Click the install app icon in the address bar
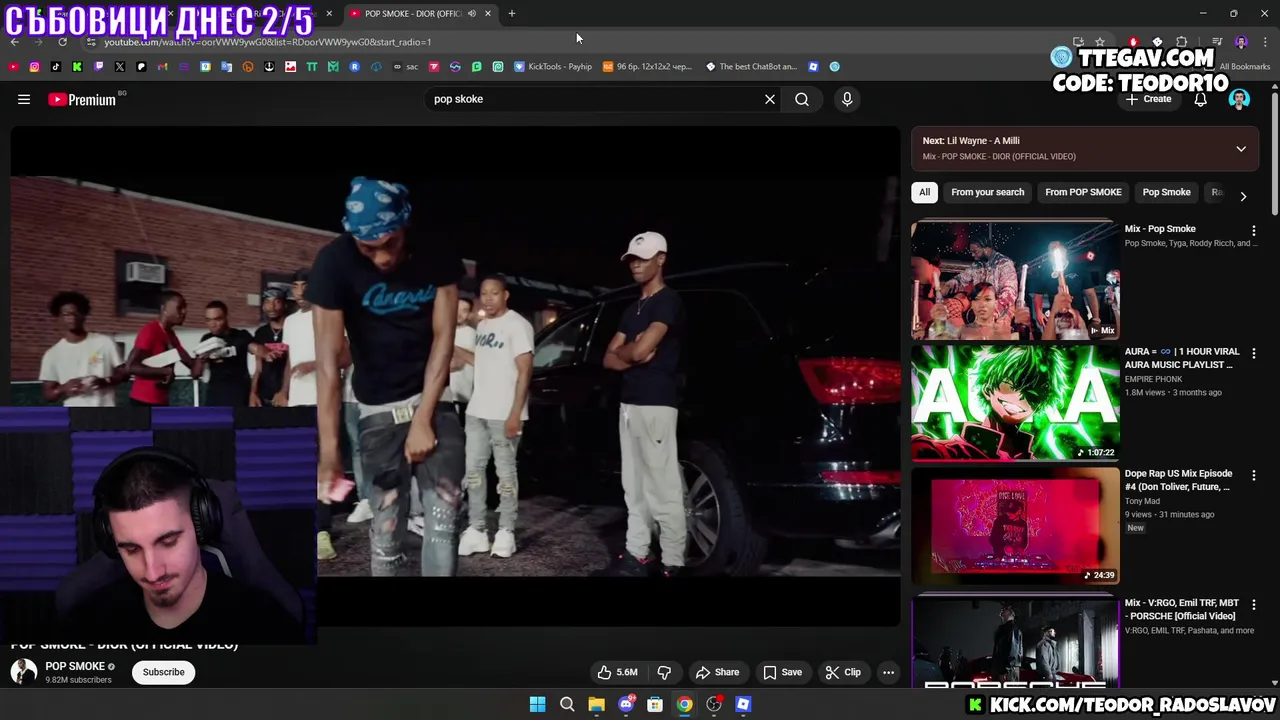This screenshot has width=1280, height=720. 1078,42
